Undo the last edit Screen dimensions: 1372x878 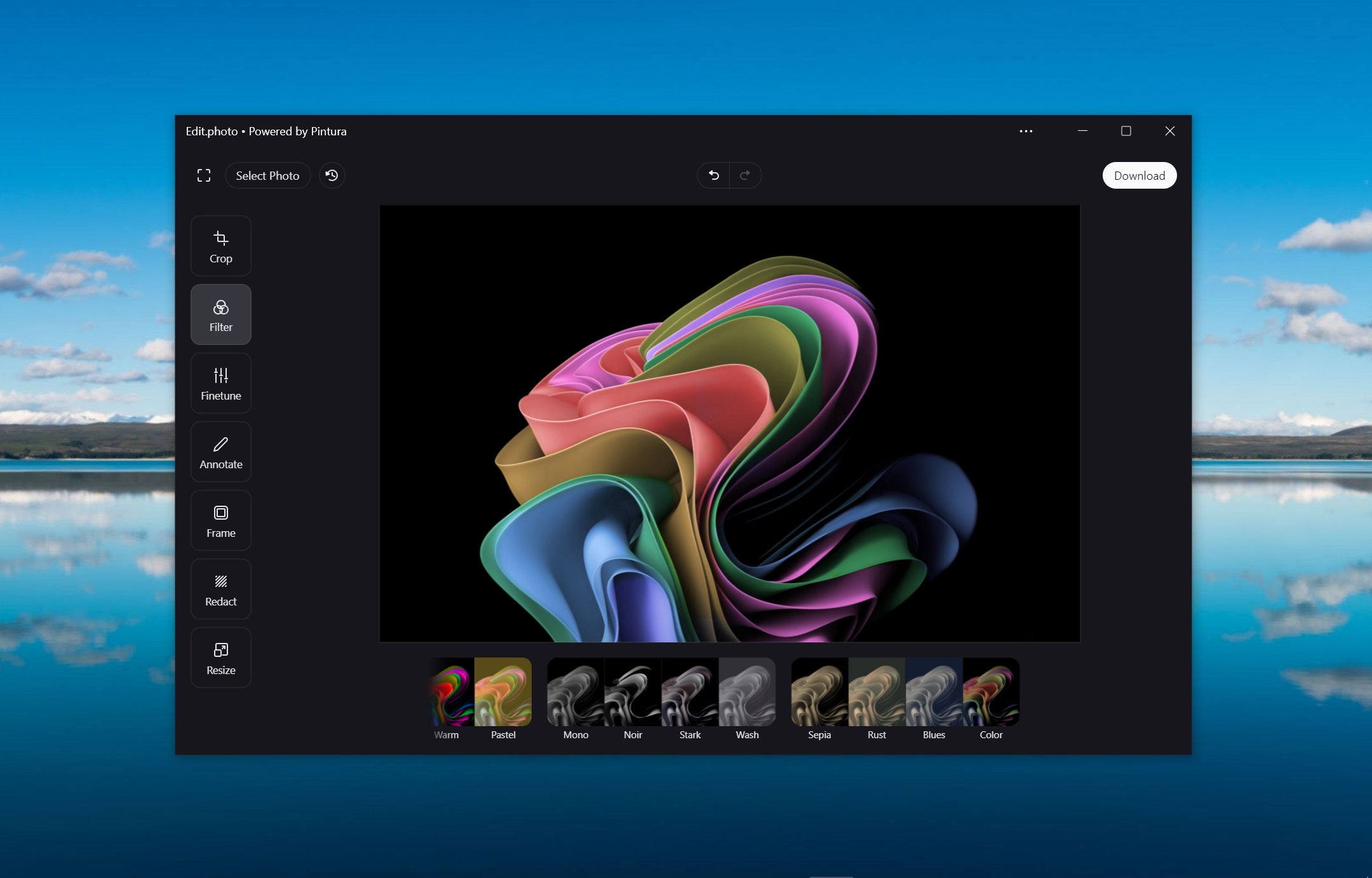click(x=713, y=175)
